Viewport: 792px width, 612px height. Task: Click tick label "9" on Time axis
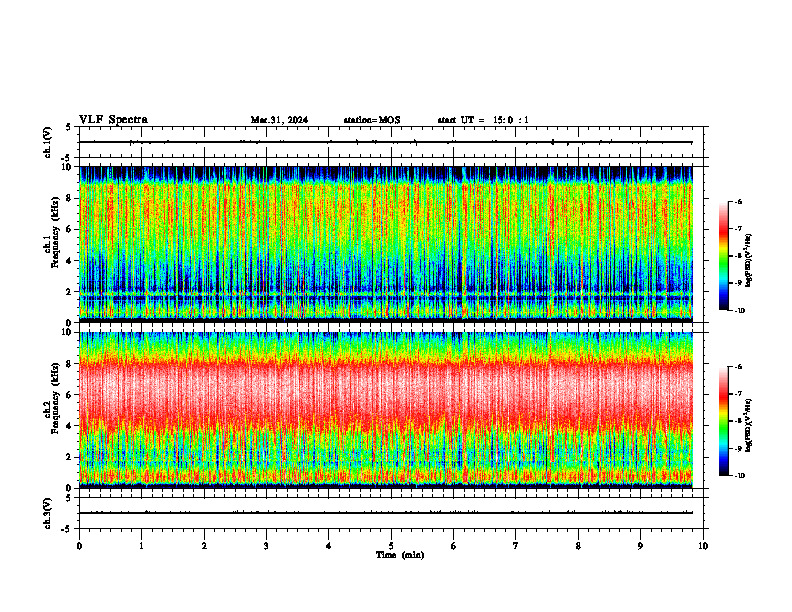click(x=640, y=546)
